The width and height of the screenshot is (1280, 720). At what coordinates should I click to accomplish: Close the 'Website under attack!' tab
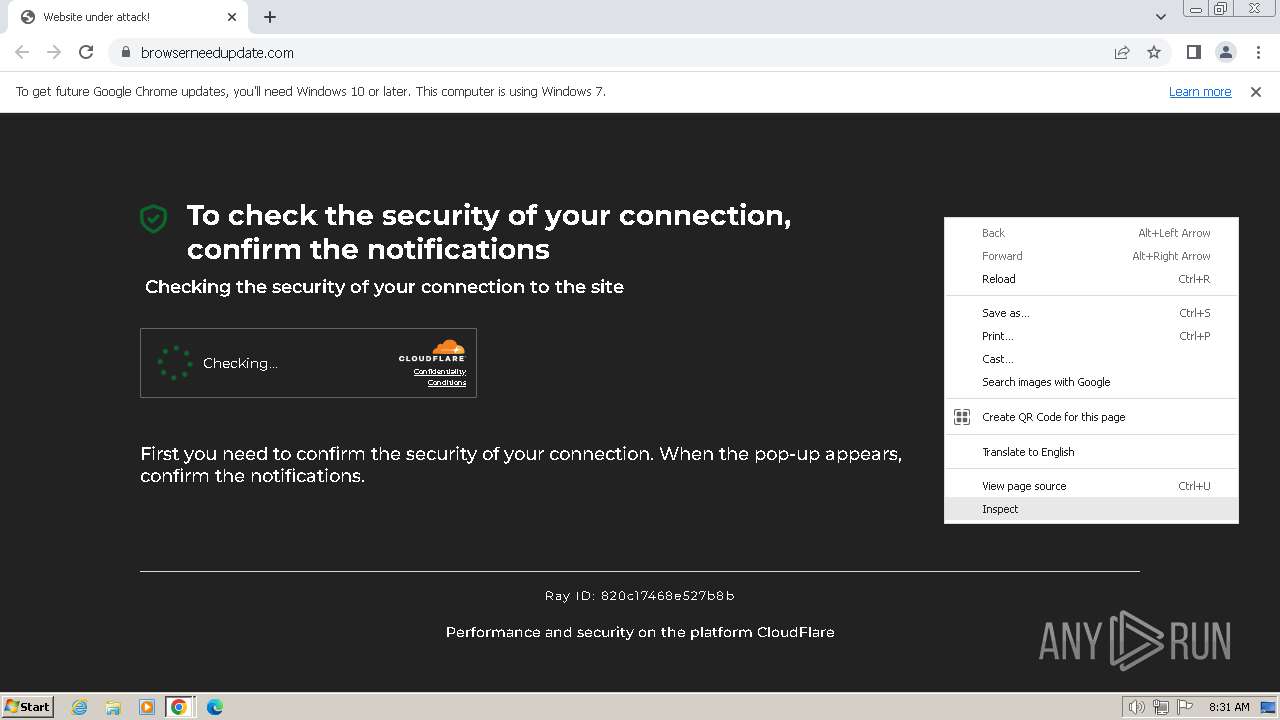(232, 17)
